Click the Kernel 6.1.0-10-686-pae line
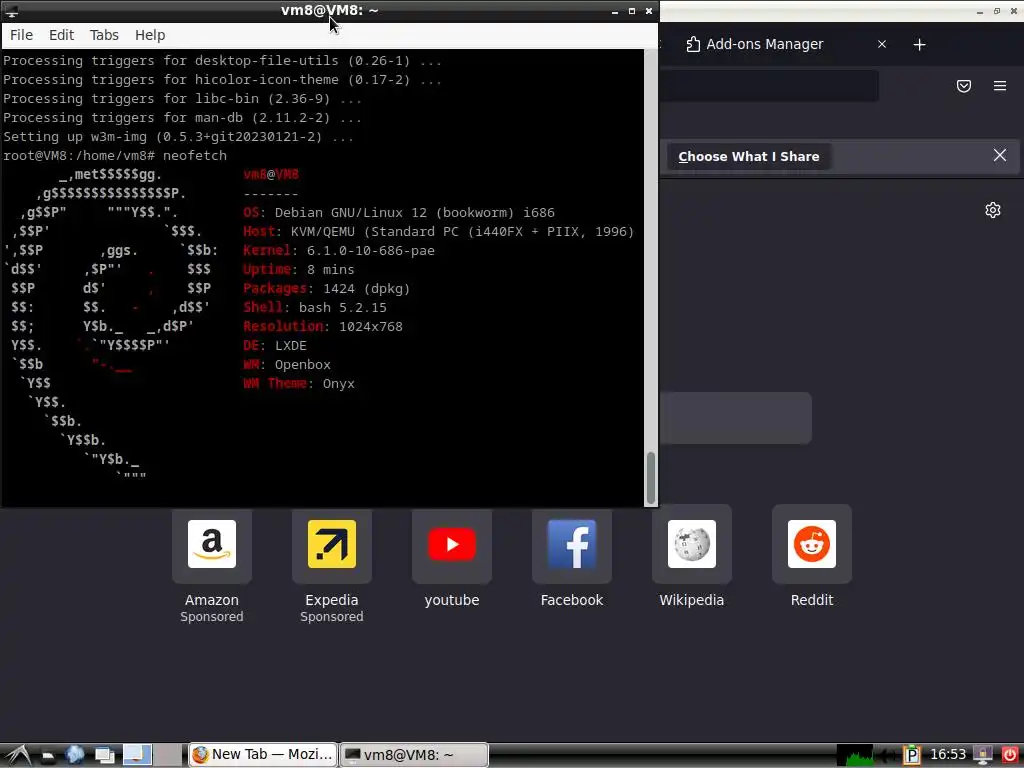 [339, 251]
